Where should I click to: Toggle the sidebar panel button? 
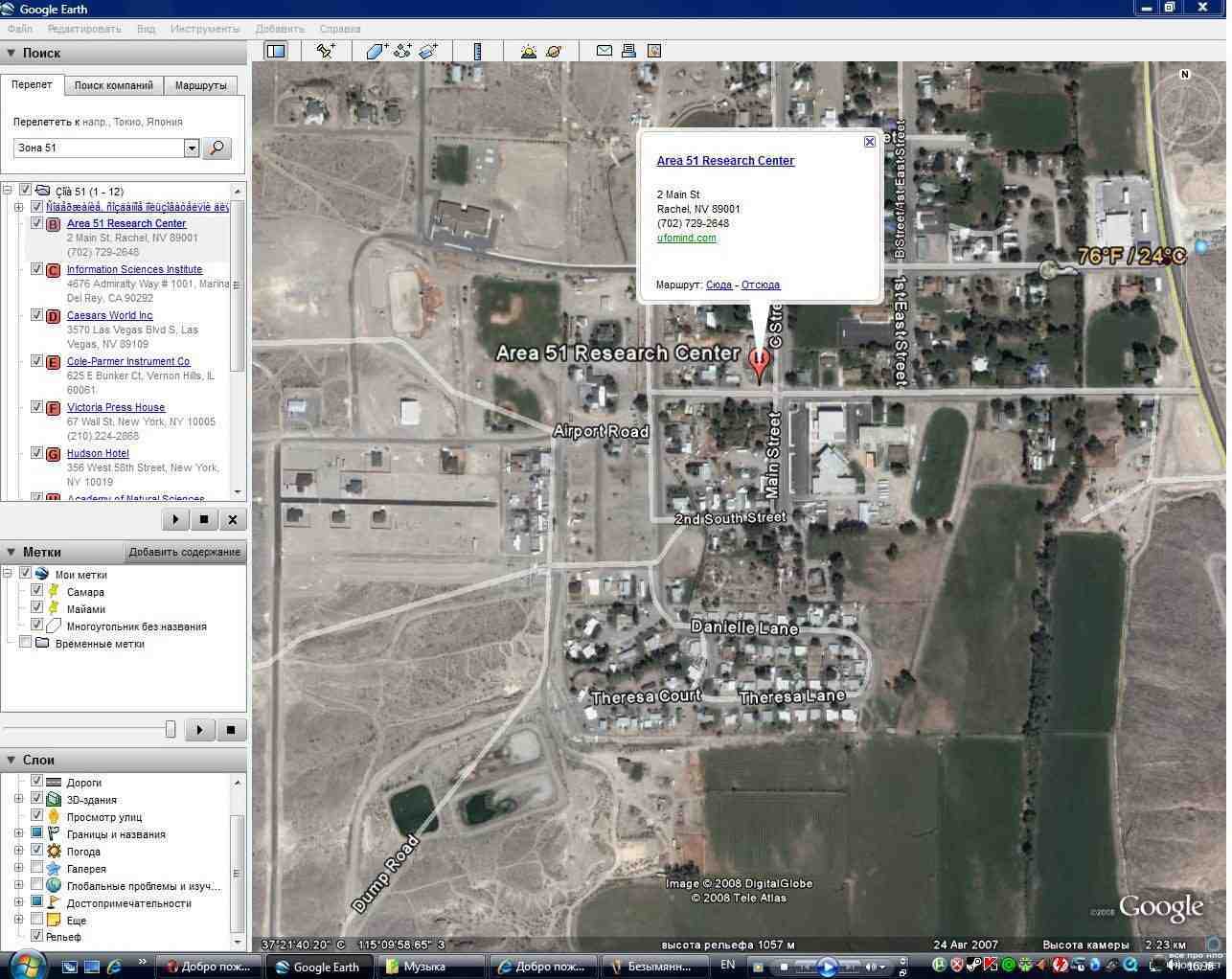(276, 51)
